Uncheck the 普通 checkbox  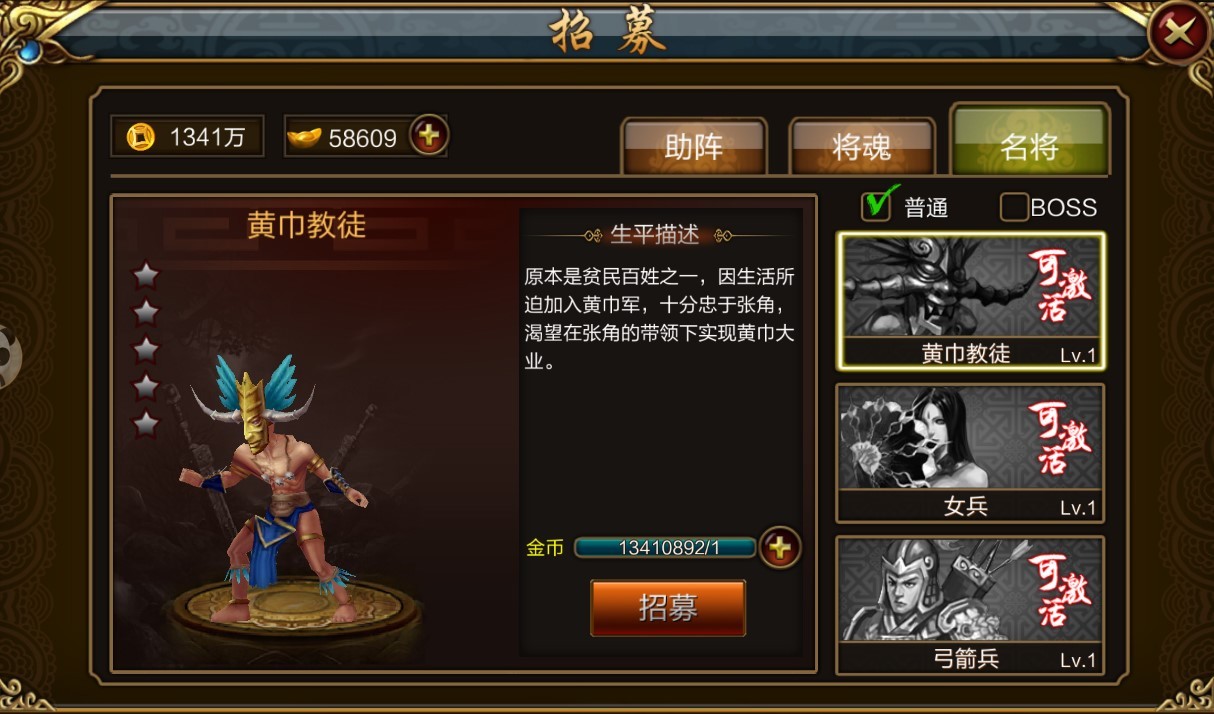tap(877, 205)
